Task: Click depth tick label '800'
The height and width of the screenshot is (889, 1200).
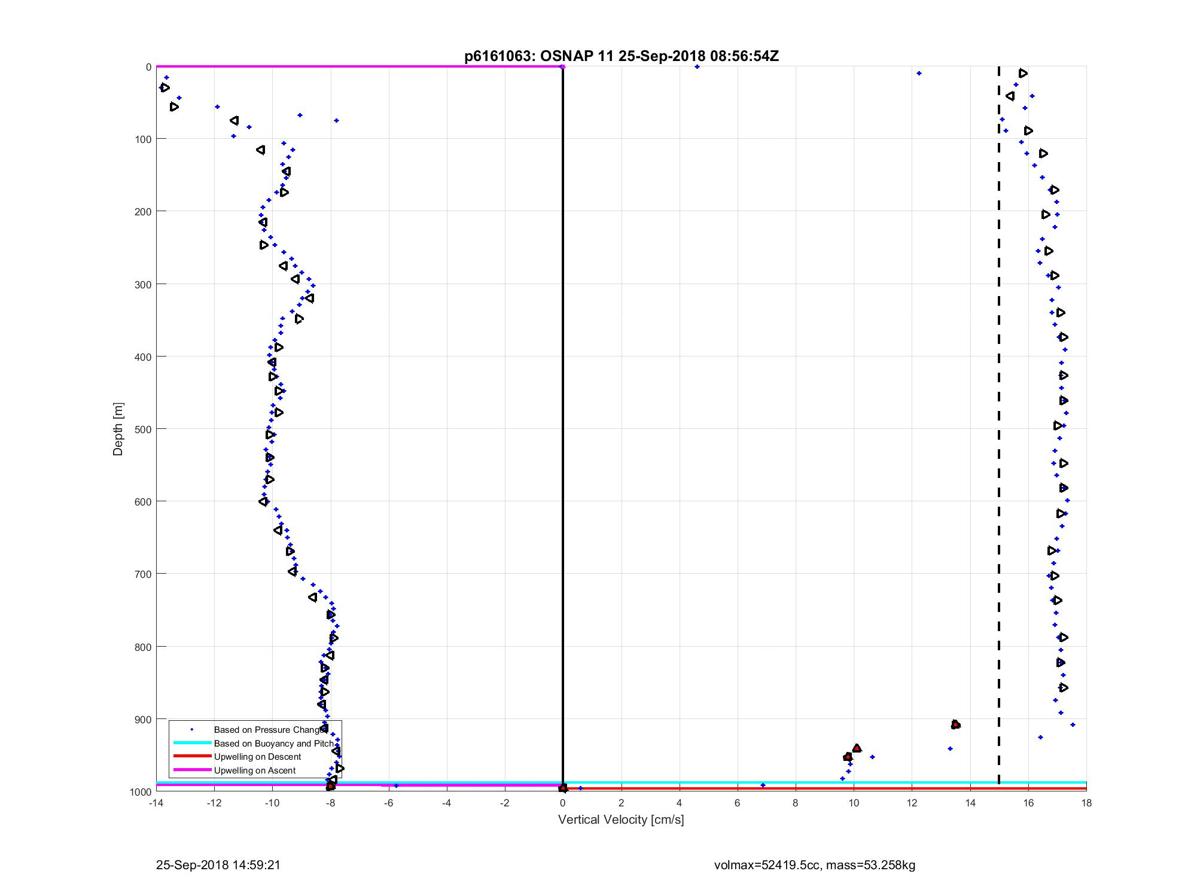Action: pyautogui.click(x=142, y=647)
